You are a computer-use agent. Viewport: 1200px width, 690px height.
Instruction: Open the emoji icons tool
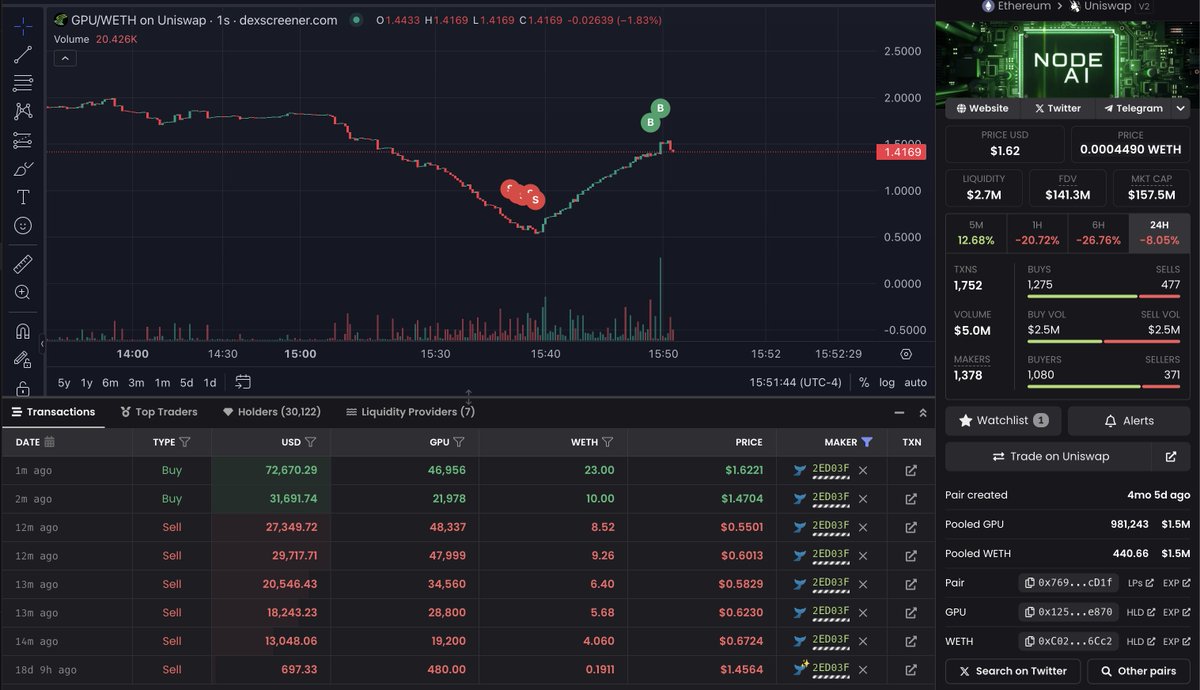pos(22,226)
